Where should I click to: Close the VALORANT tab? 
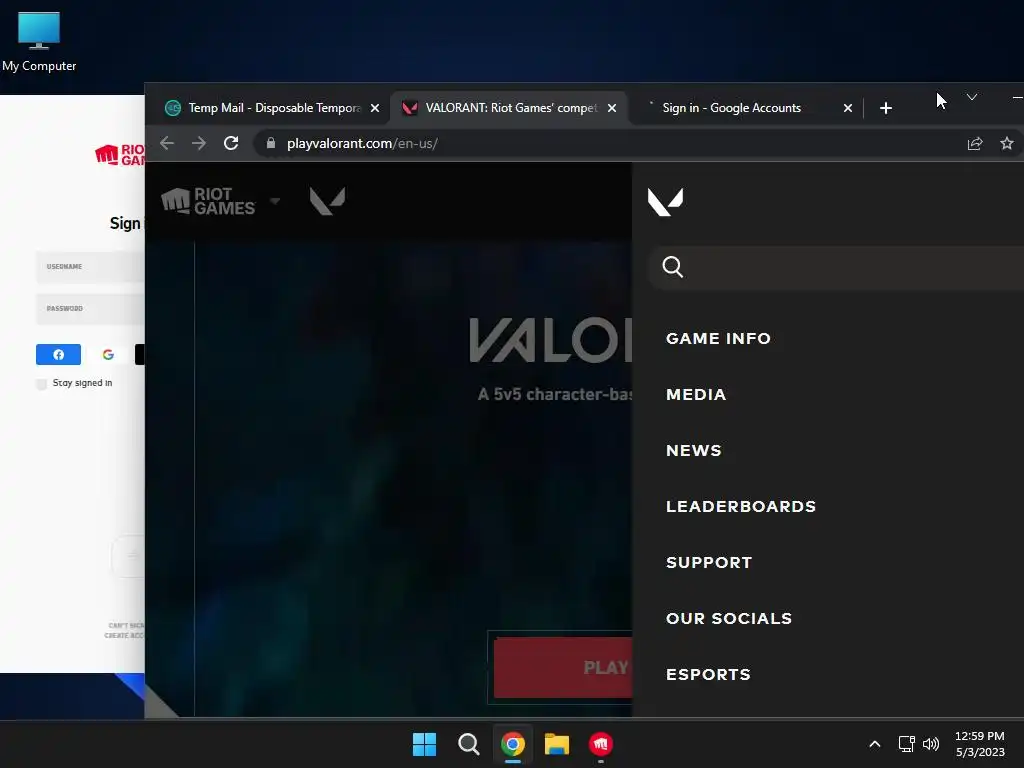click(612, 108)
